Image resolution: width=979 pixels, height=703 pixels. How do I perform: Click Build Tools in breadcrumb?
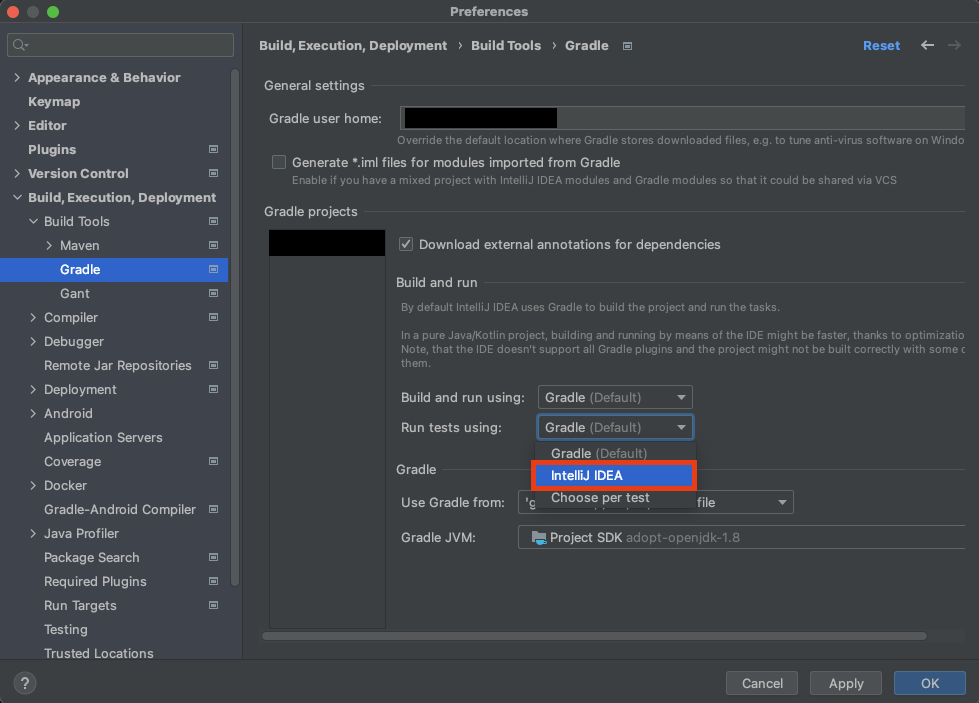506,46
